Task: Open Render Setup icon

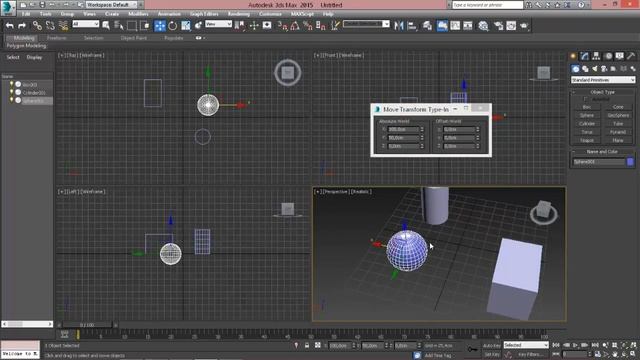Action: (498, 26)
